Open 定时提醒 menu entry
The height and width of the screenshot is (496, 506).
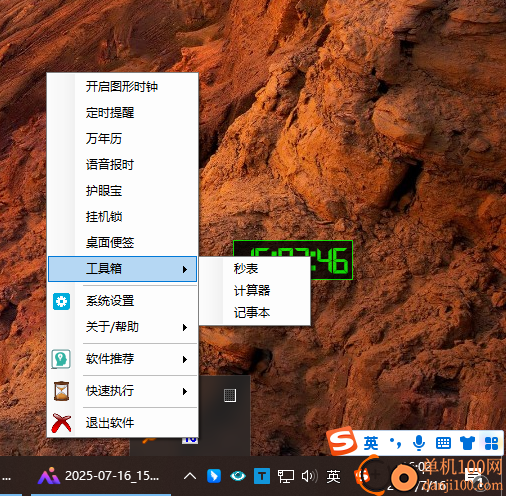(122, 113)
